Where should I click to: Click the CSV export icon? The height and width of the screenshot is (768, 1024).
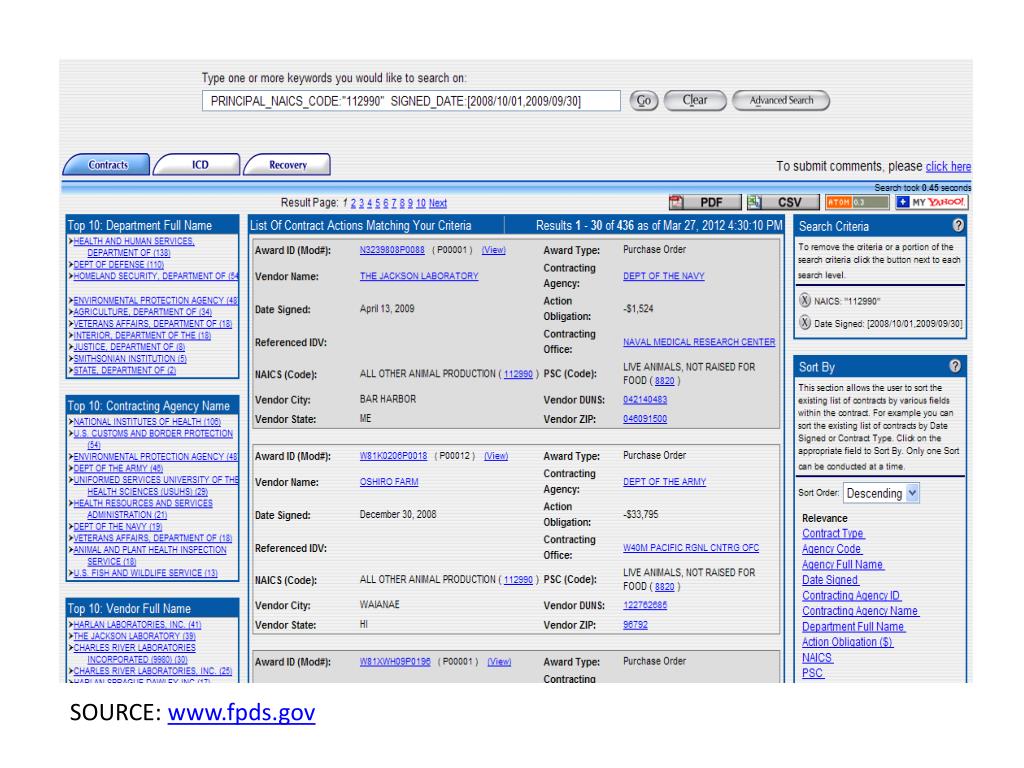click(x=783, y=202)
